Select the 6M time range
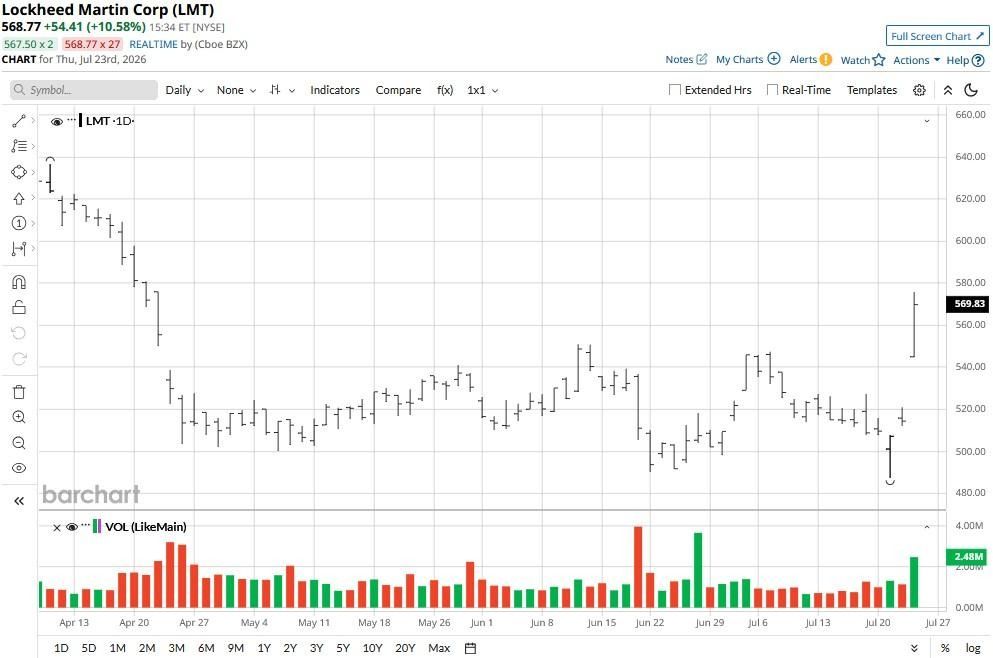Image resolution: width=993 pixels, height=658 pixels. pos(206,648)
